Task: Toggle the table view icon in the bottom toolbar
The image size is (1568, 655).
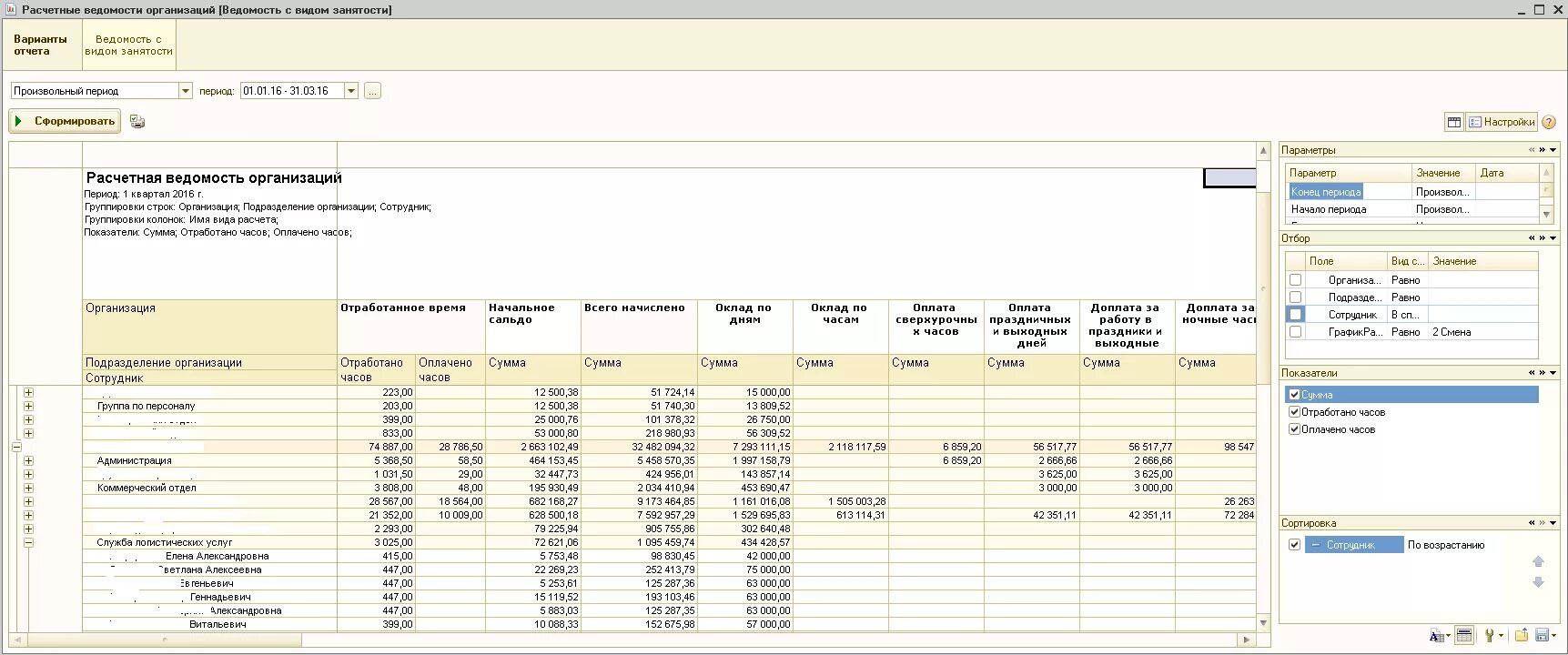Action: [1464, 635]
